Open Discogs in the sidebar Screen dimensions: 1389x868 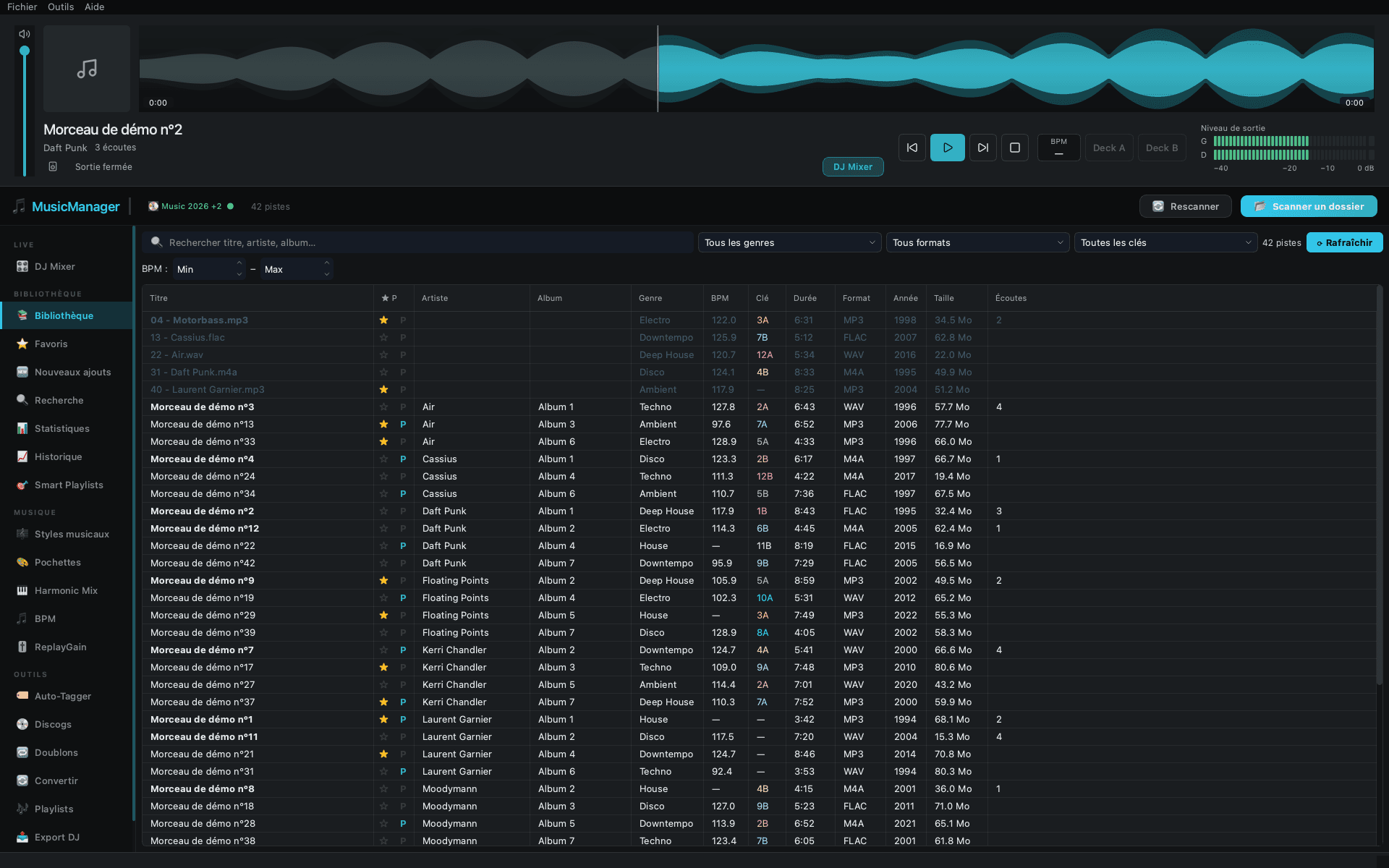point(67,724)
